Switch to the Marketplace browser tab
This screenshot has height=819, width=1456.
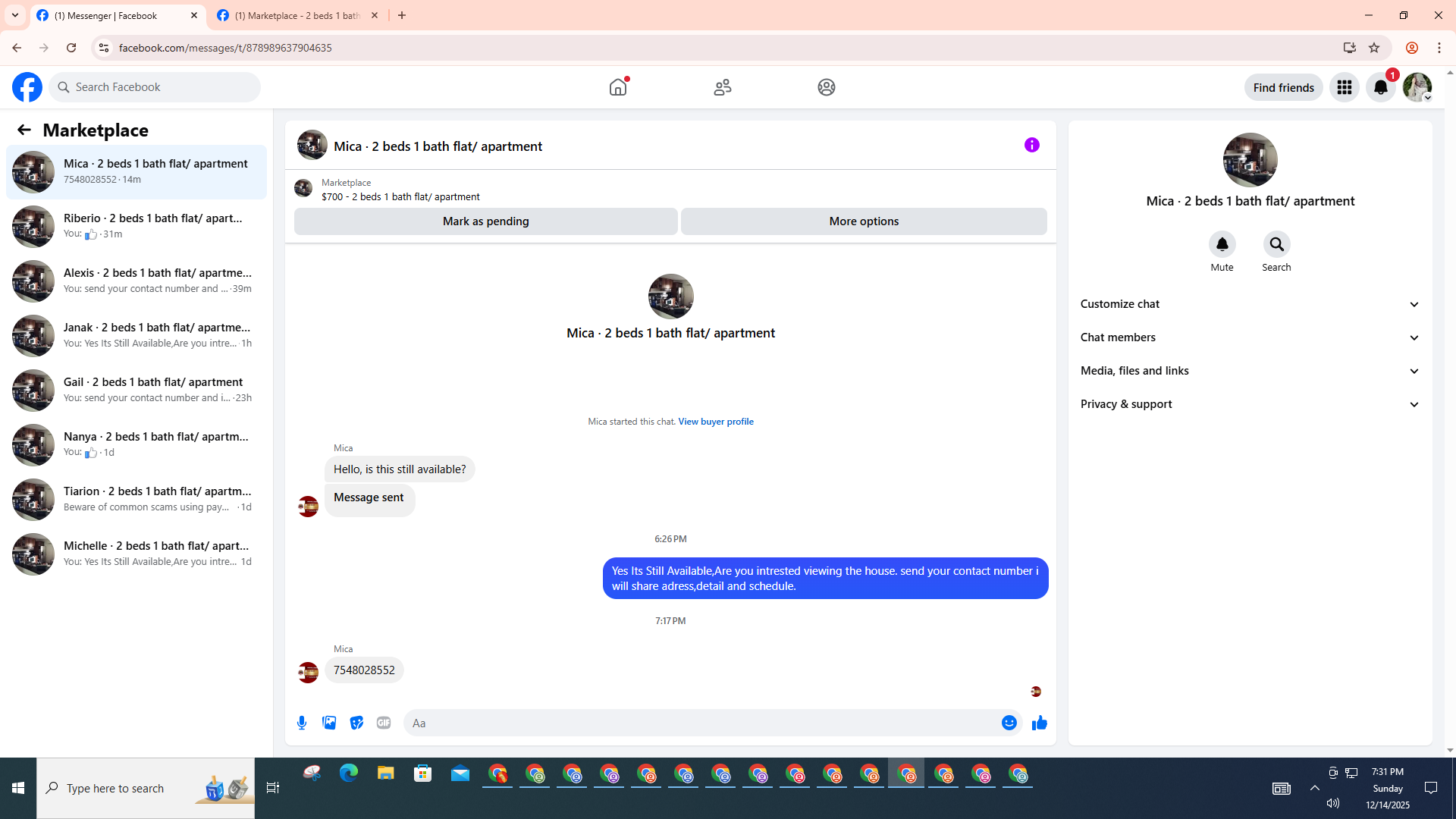297,15
